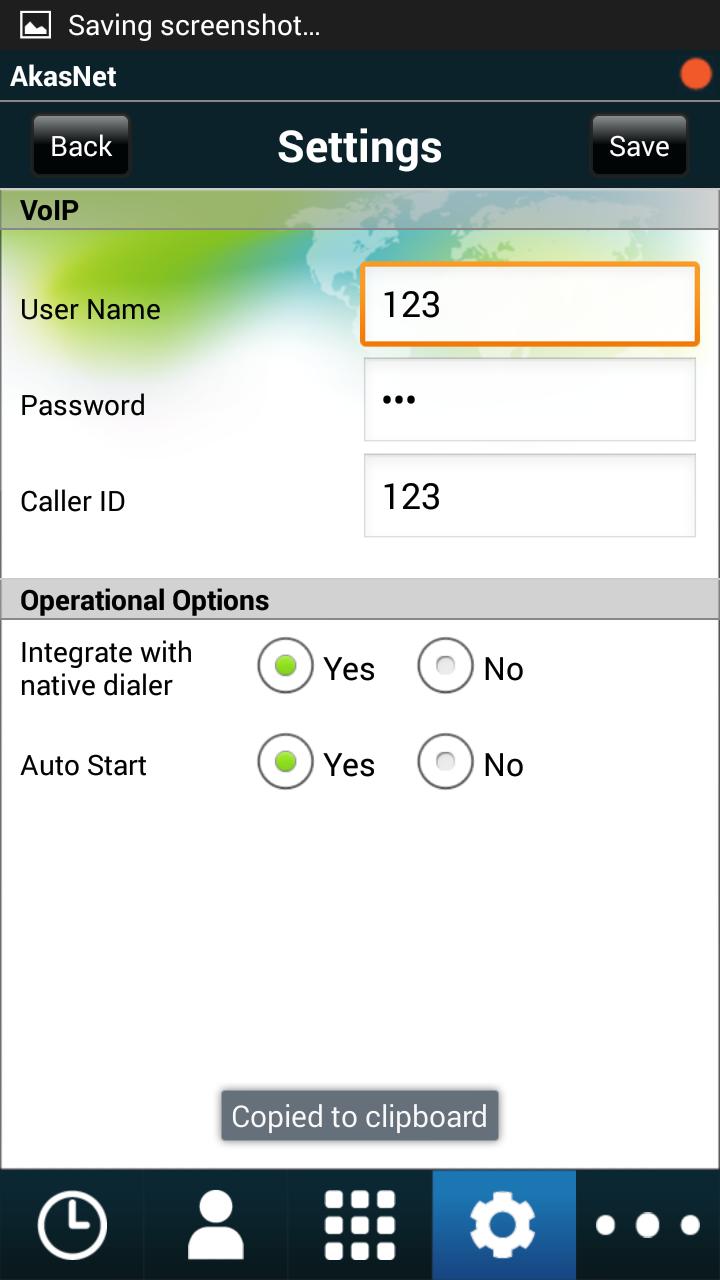Image resolution: width=720 pixels, height=1280 pixels.
Task: Tap the settings gear icon
Action: [503, 1225]
